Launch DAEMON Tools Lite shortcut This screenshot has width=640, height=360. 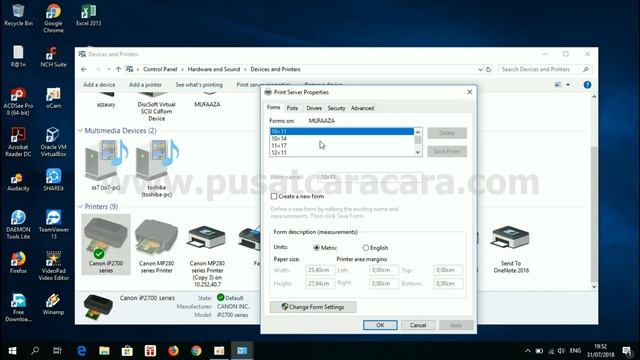(18, 224)
